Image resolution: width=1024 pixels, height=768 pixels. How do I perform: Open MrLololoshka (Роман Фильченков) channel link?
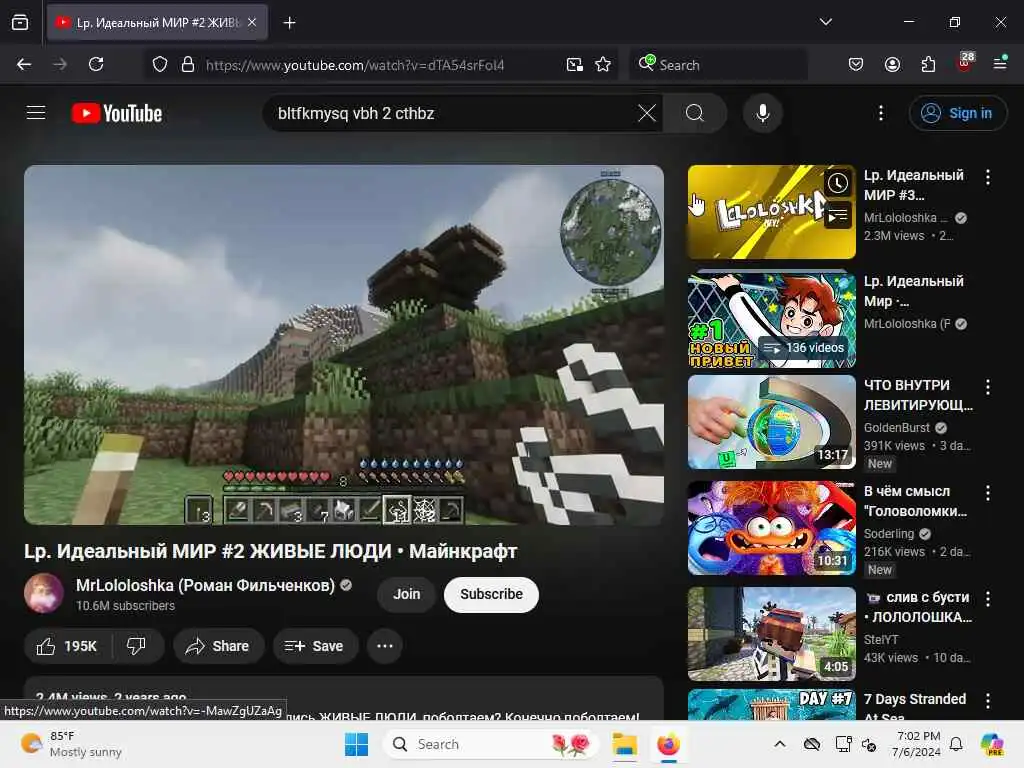tap(205, 585)
